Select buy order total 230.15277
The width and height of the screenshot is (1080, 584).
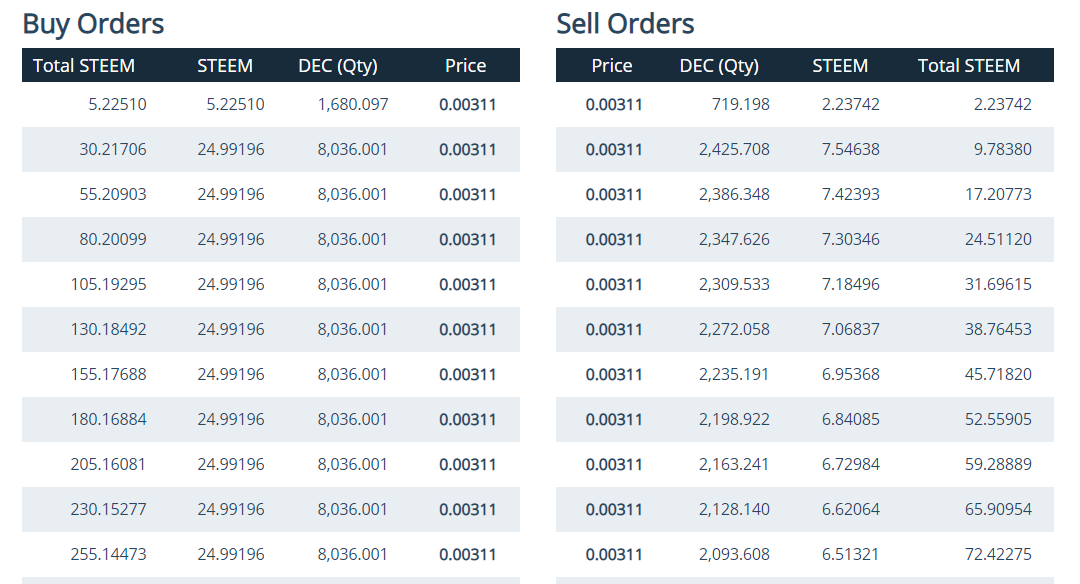pos(108,510)
